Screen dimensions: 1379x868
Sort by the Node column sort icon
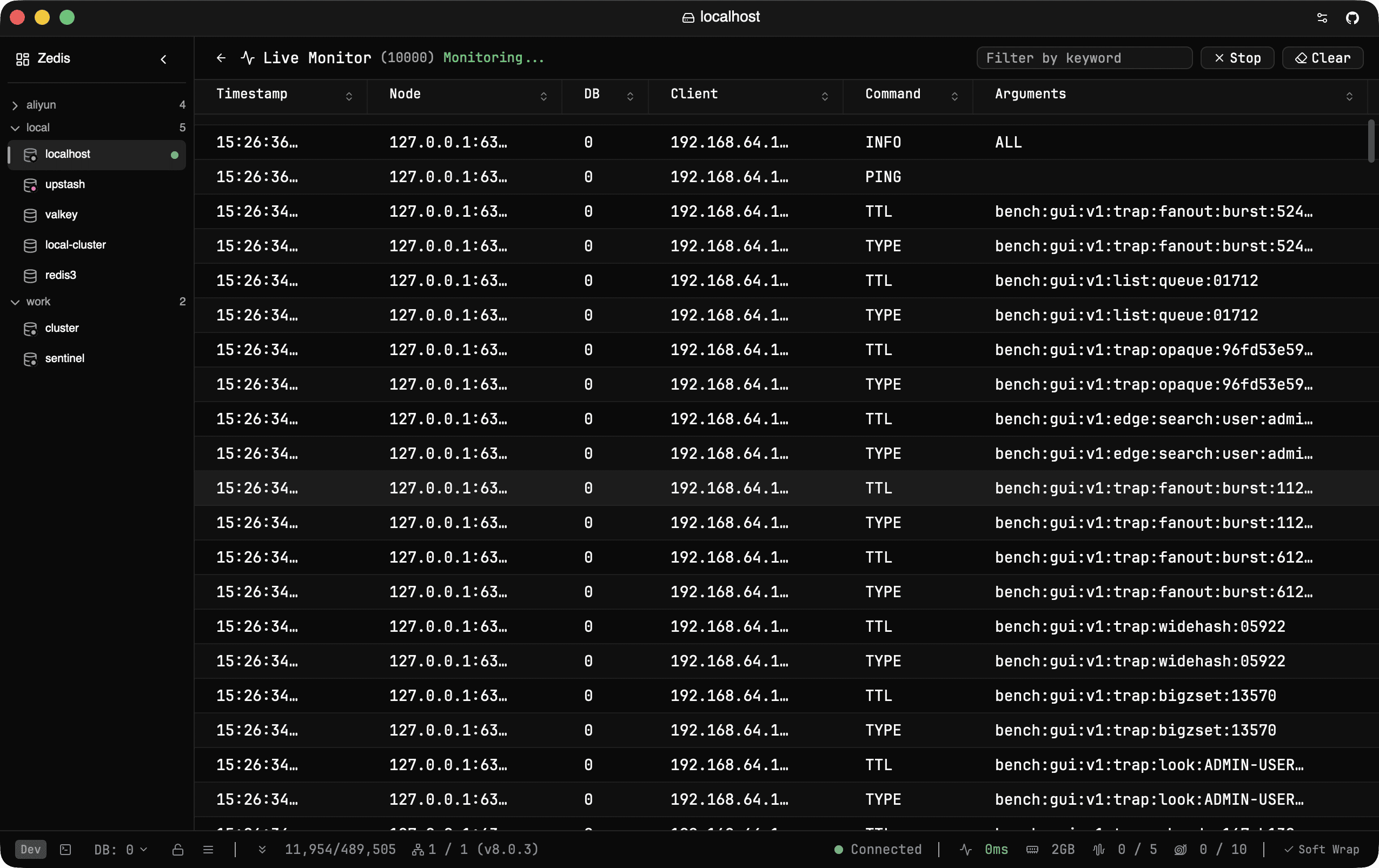click(x=543, y=96)
